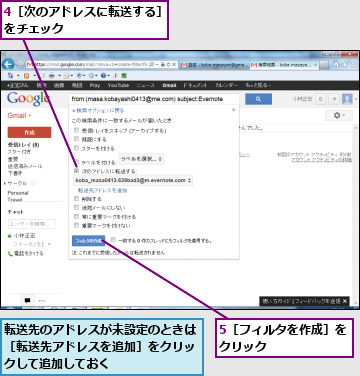Select ニュース in the Google bar
The height and width of the screenshot is (376, 360).
point(146,85)
